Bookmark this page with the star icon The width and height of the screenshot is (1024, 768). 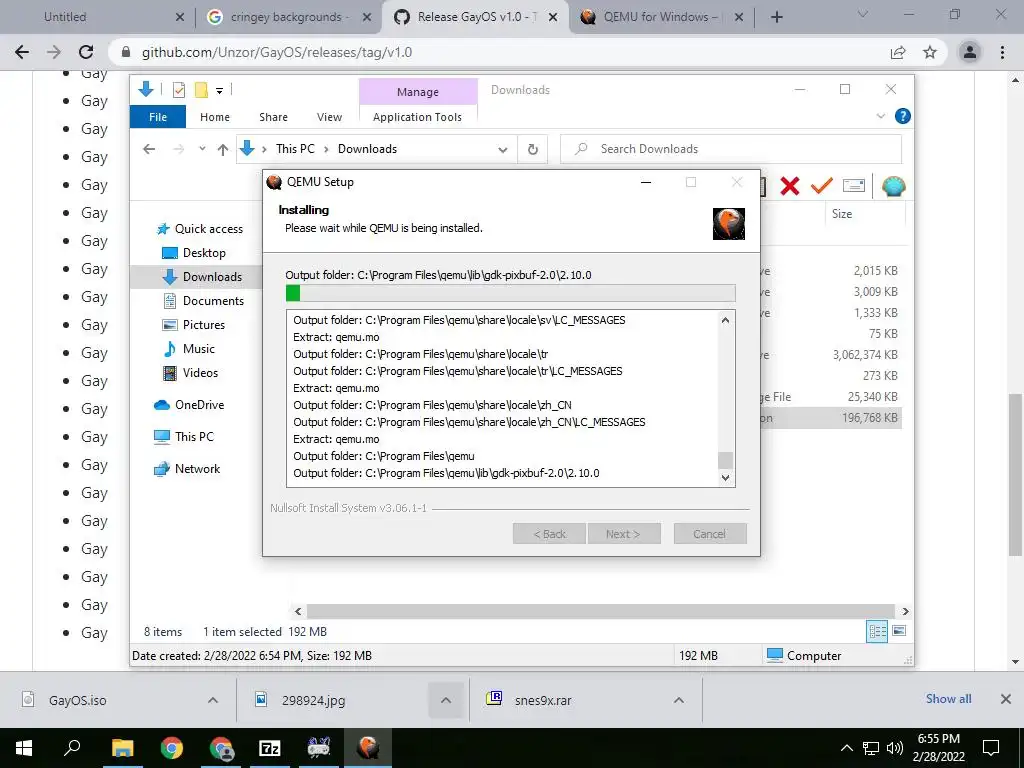click(930, 52)
